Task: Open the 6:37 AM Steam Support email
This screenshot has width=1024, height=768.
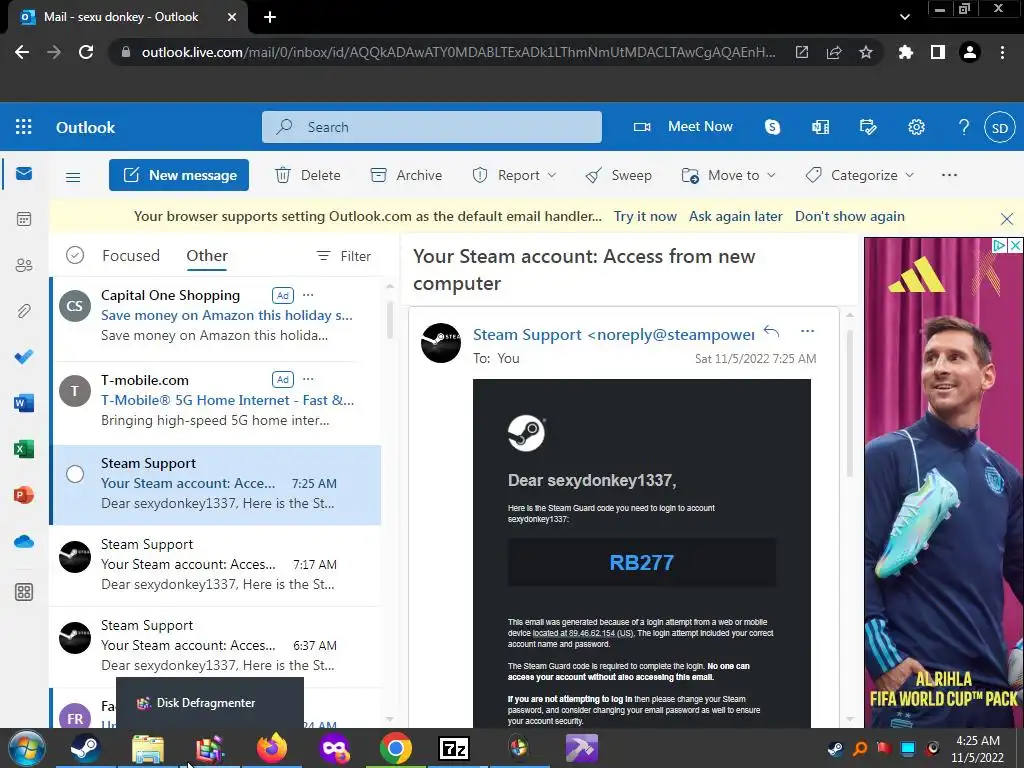Action: coord(216,646)
